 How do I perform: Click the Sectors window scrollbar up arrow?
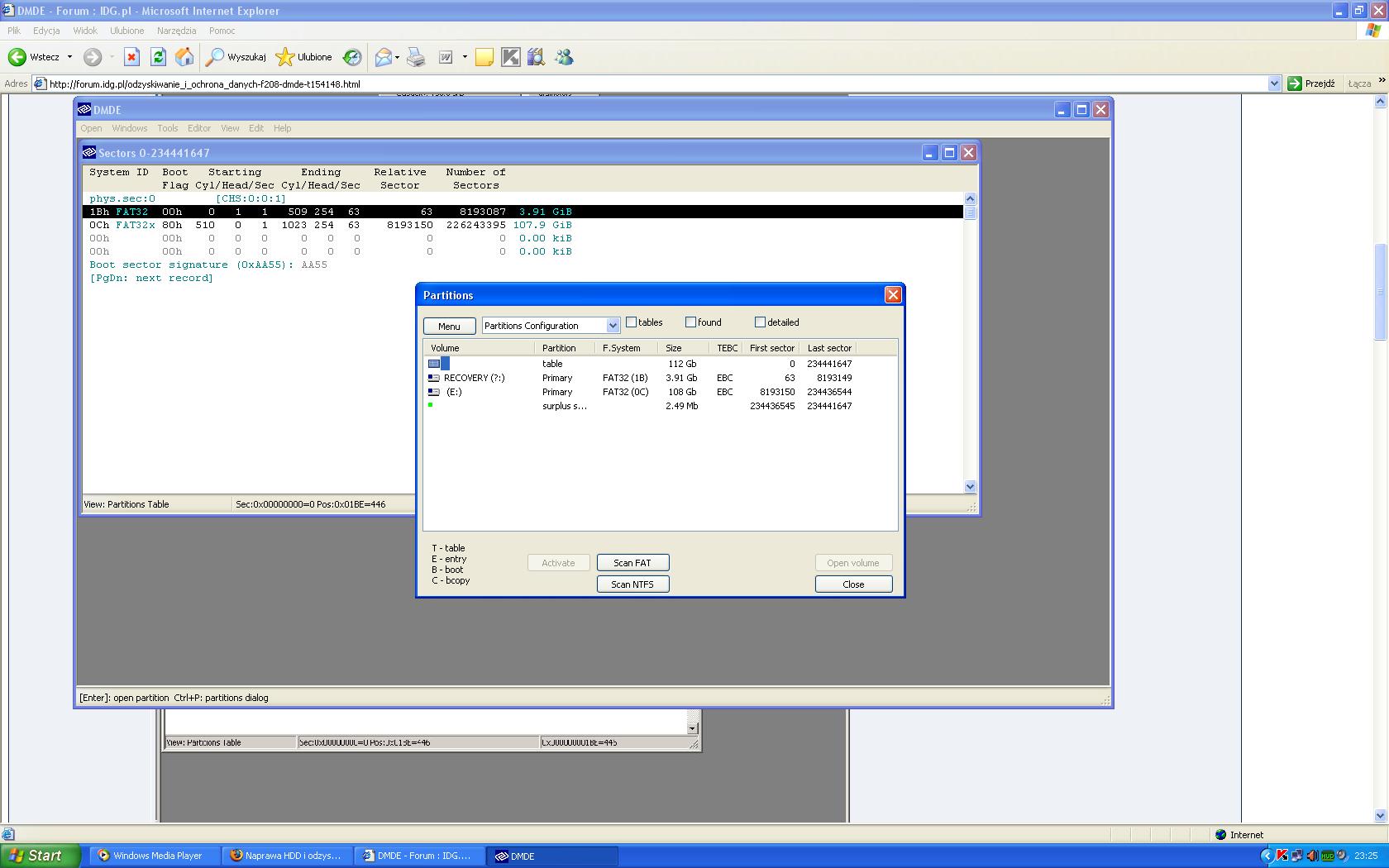pyautogui.click(x=971, y=198)
